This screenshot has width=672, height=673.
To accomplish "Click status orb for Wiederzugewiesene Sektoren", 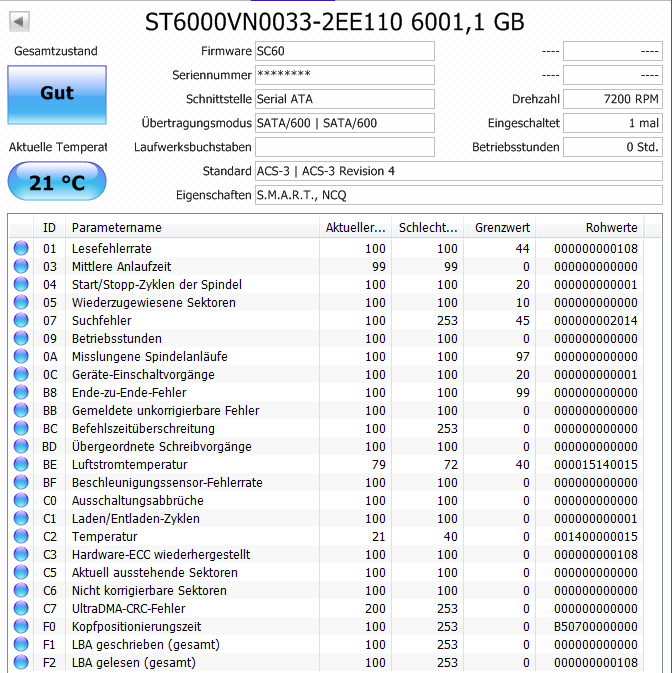I will coord(21,302).
